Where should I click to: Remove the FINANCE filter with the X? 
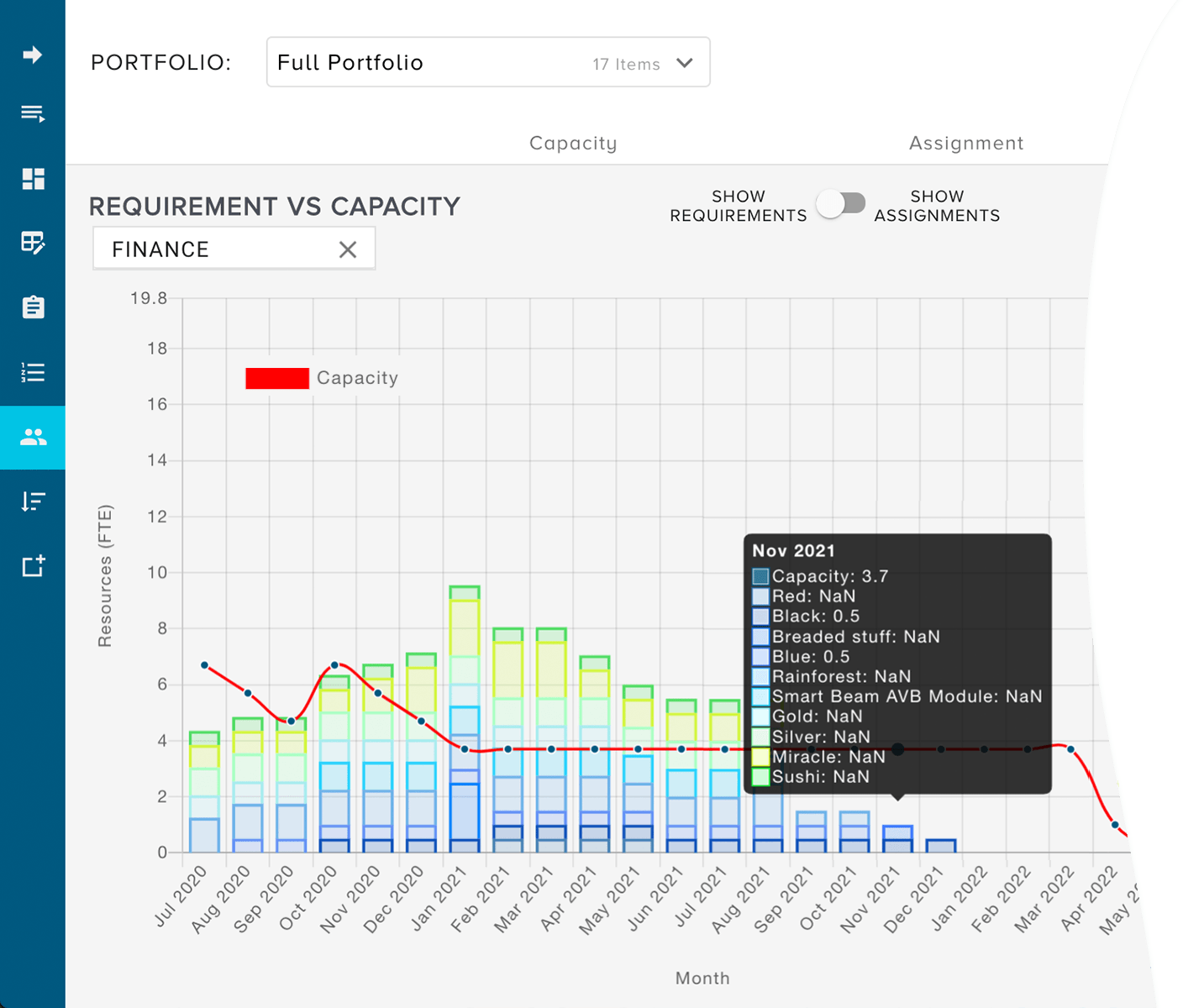(348, 249)
